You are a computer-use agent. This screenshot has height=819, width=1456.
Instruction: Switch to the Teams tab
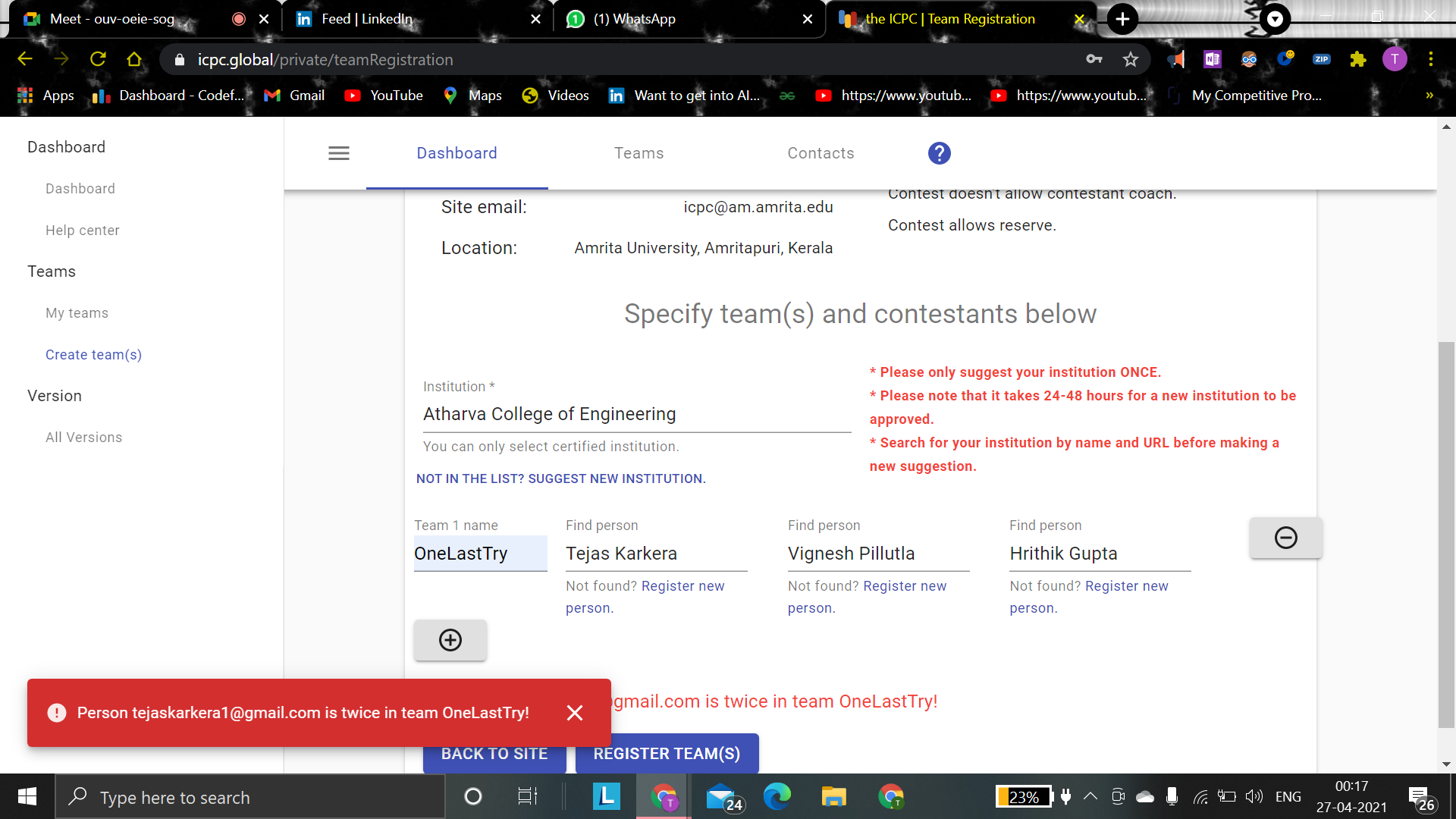click(x=639, y=153)
